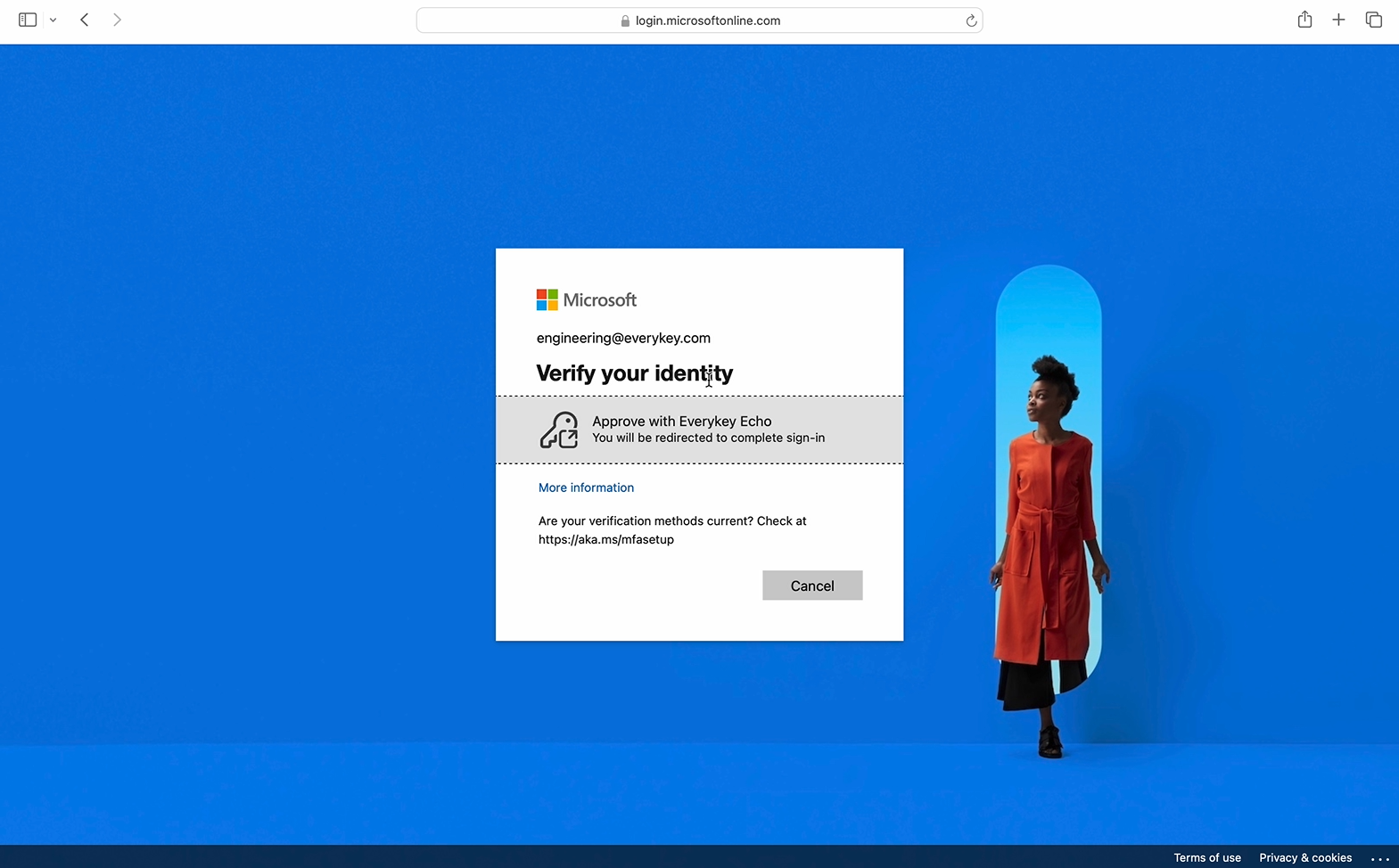Open the Privacy & cookies link
1399x868 pixels.
pyautogui.click(x=1305, y=857)
